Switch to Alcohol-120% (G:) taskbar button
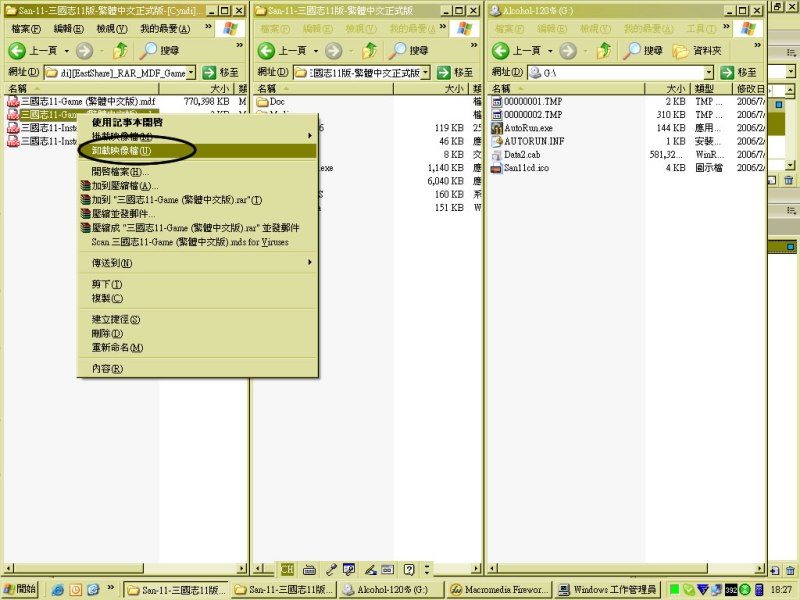Image resolution: width=800 pixels, height=600 pixels. (391, 590)
